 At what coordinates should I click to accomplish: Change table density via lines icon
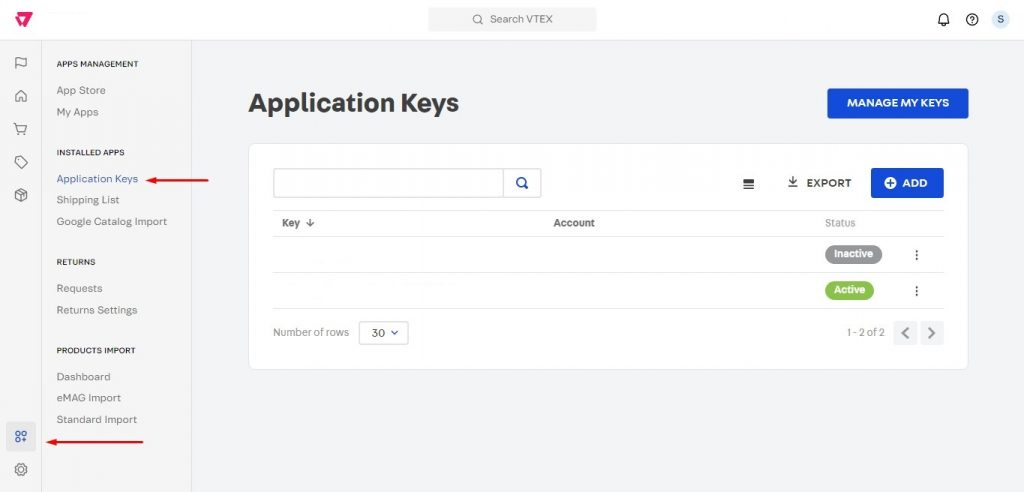coord(748,184)
